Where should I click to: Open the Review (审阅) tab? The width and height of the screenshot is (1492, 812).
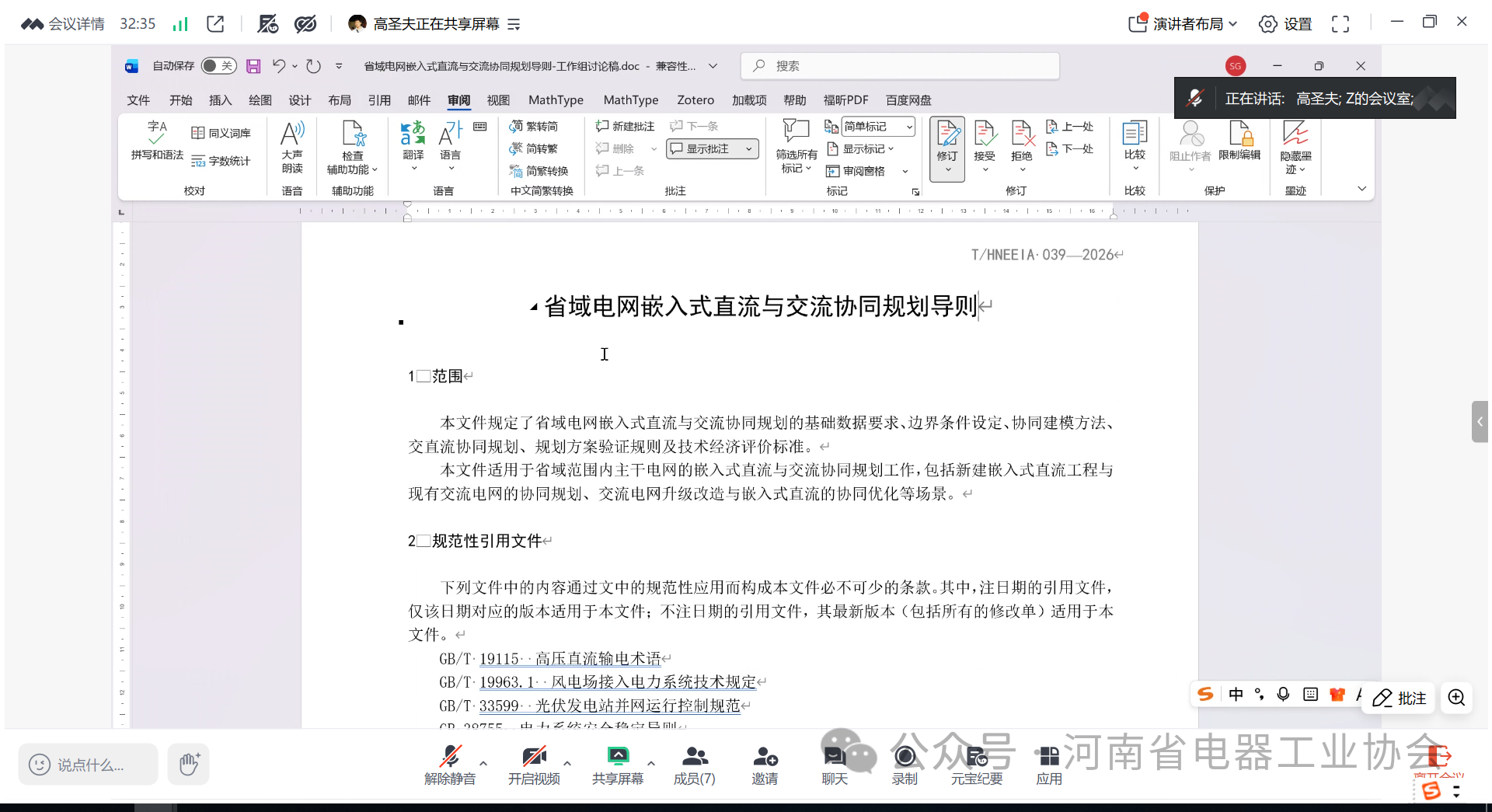click(458, 100)
